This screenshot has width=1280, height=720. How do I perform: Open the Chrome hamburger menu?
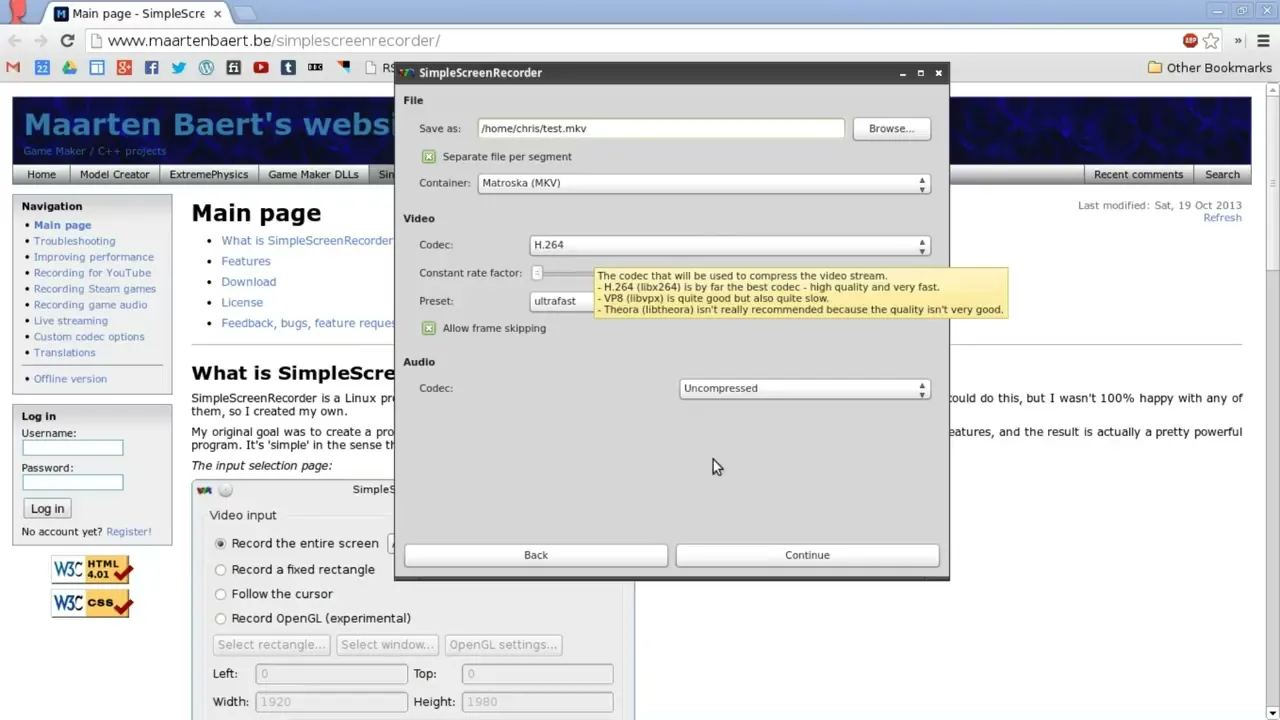point(1263,41)
